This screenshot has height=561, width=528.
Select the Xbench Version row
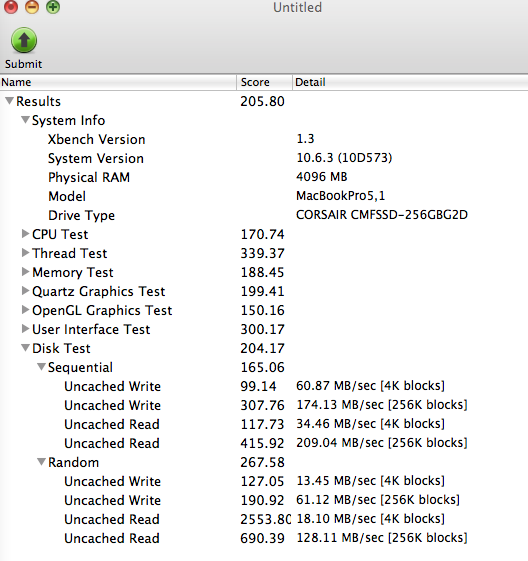click(264, 139)
